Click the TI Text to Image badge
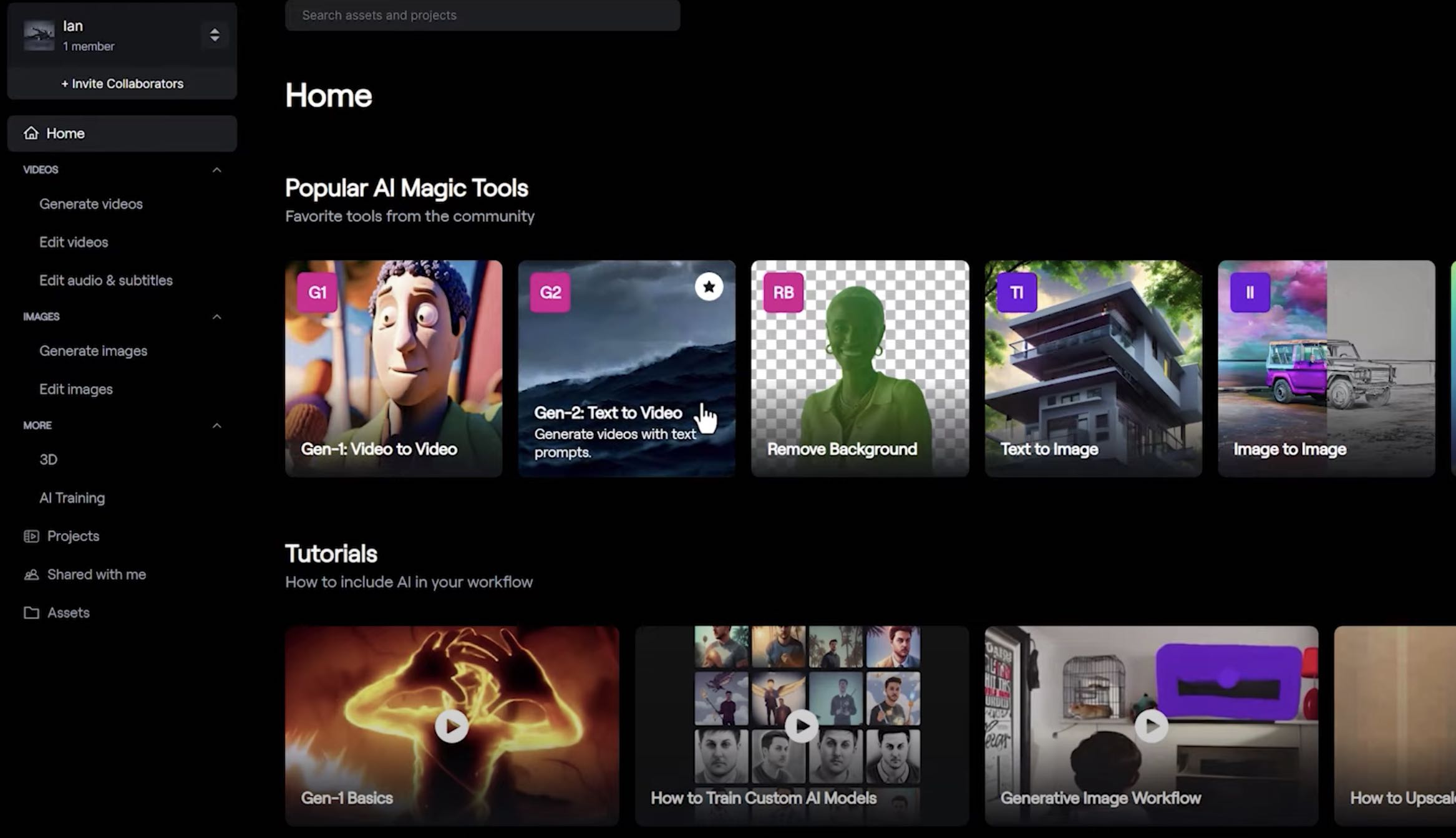 [x=1017, y=292]
